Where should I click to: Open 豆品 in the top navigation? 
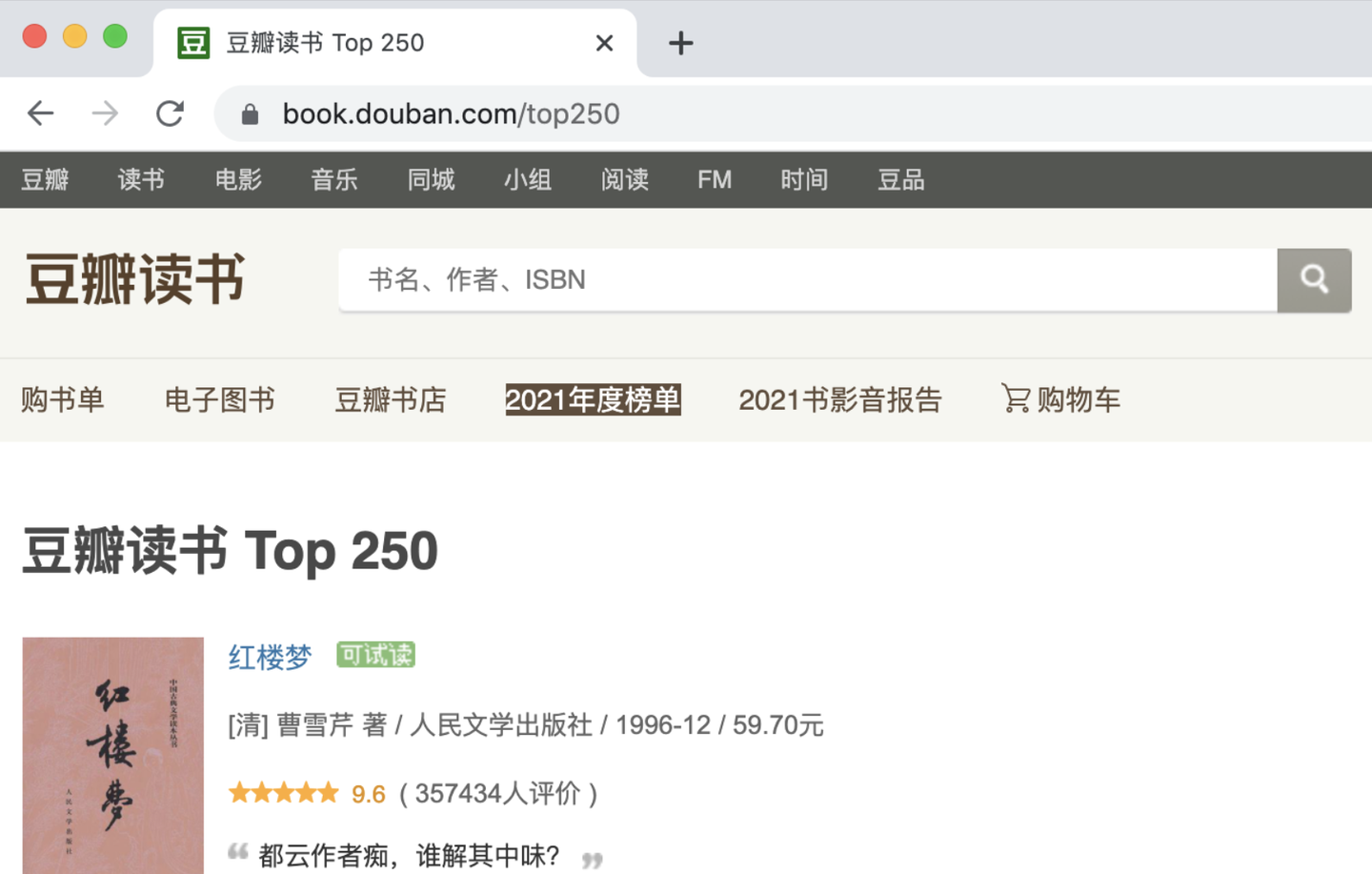(x=901, y=179)
